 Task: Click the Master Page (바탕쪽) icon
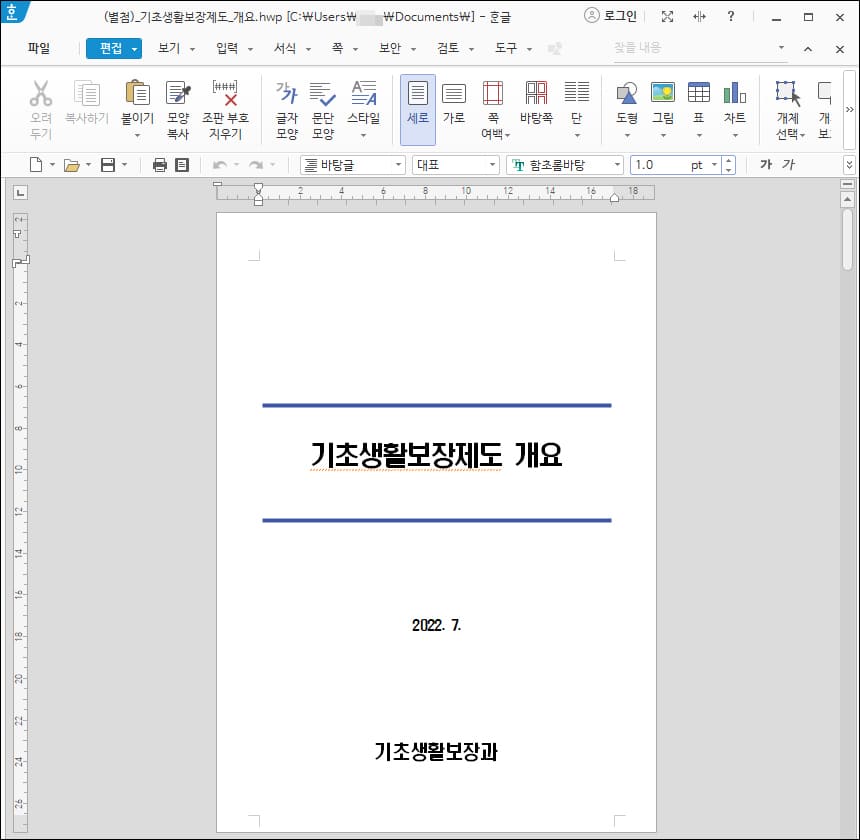click(x=536, y=93)
